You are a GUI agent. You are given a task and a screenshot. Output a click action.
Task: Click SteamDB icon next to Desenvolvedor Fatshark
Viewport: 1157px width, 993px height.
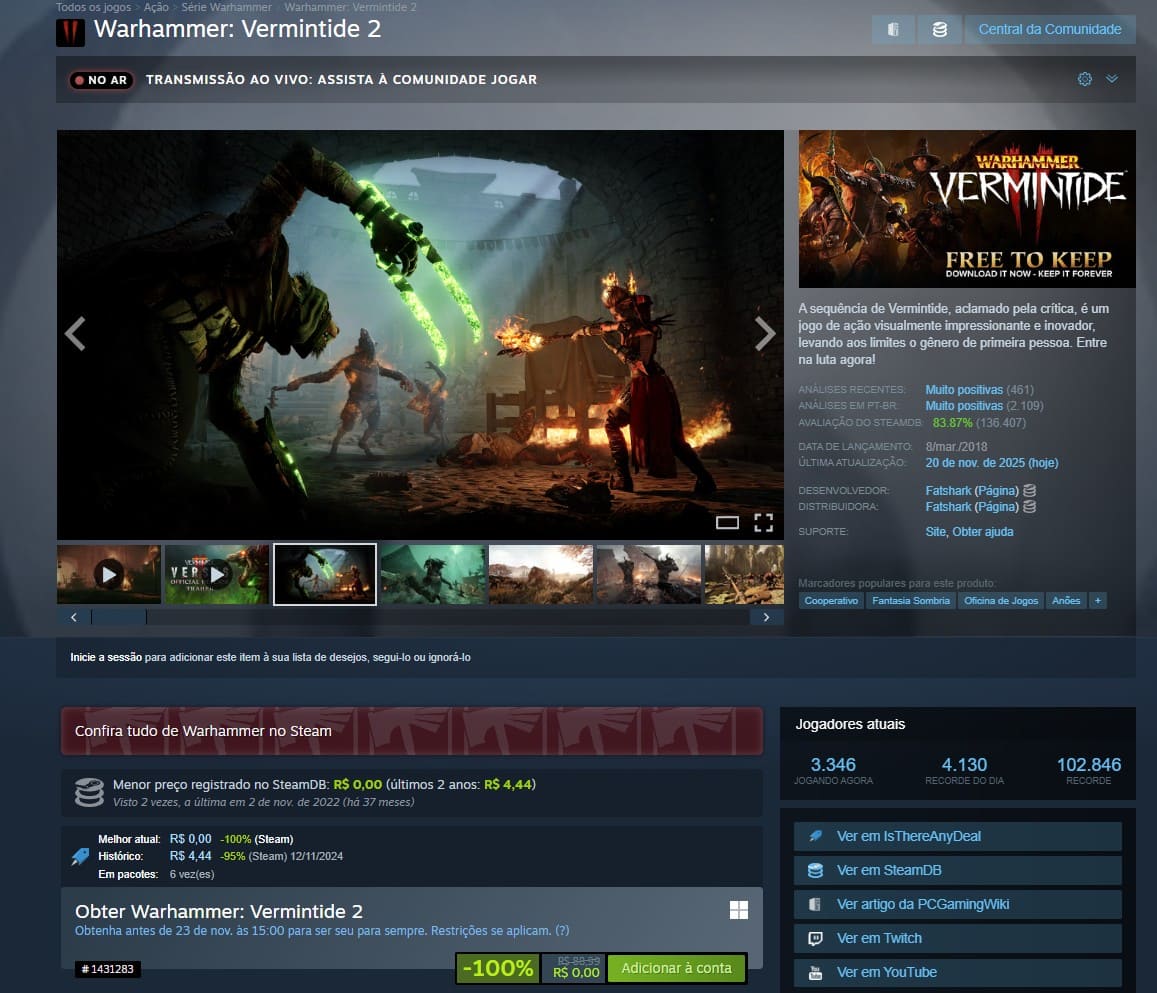click(1029, 490)
